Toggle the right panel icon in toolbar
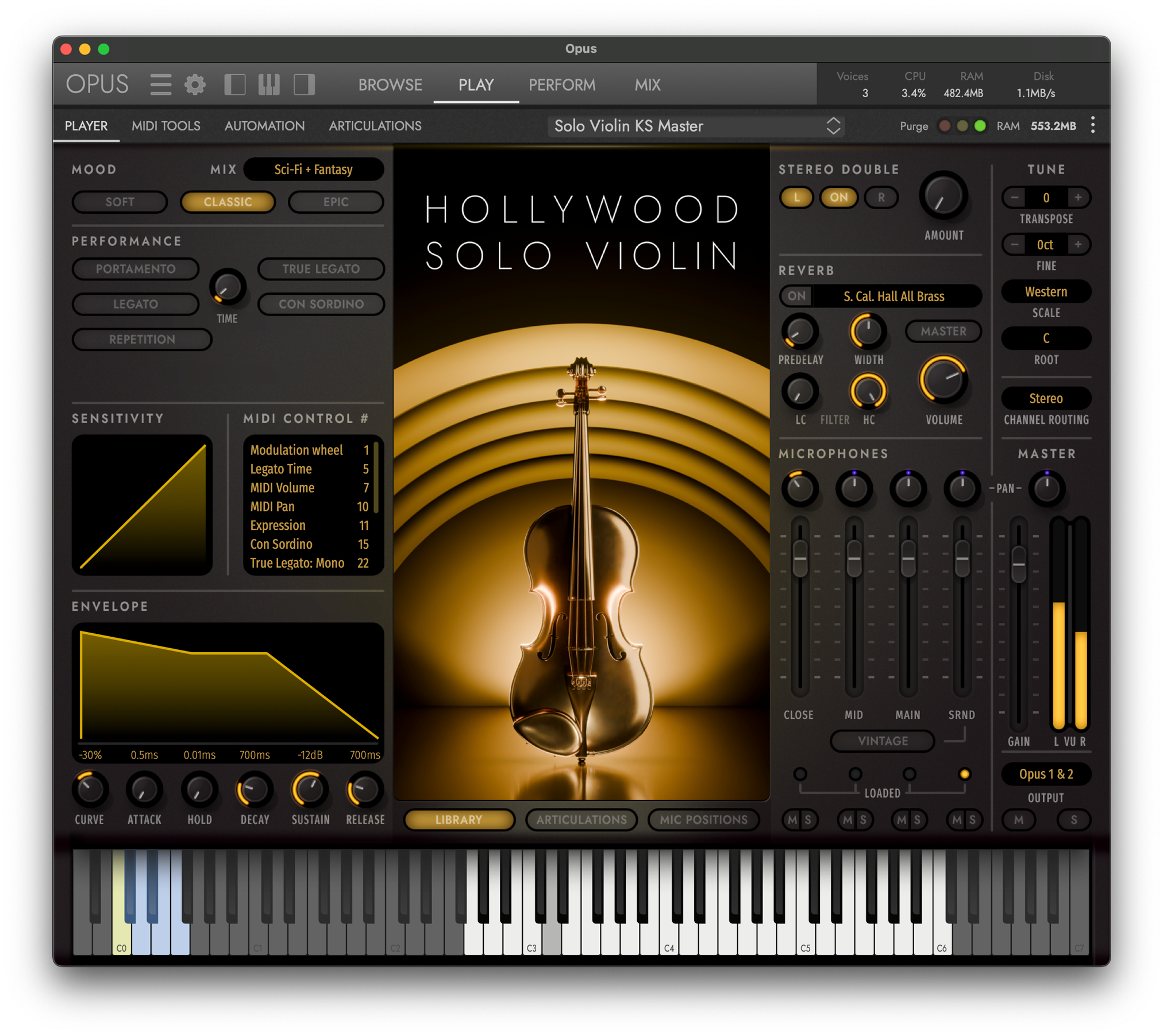Viewport: 1163px width, 1036px height. pos(304,84)
